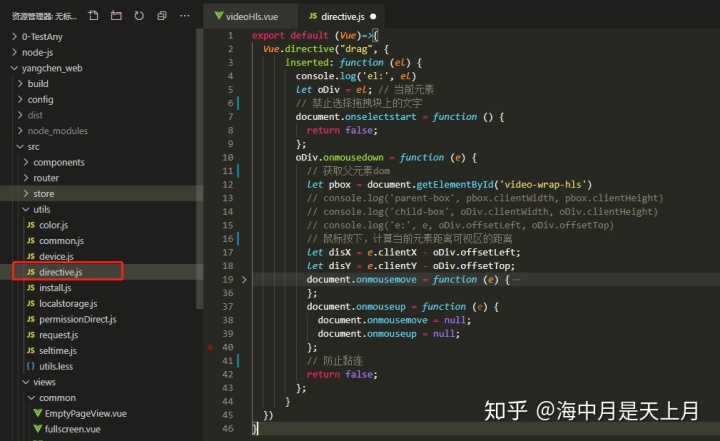This screenshot has height=441, width=720.
Task: Click the Vue icon on videoHls.vue tab
Action: 219,16
